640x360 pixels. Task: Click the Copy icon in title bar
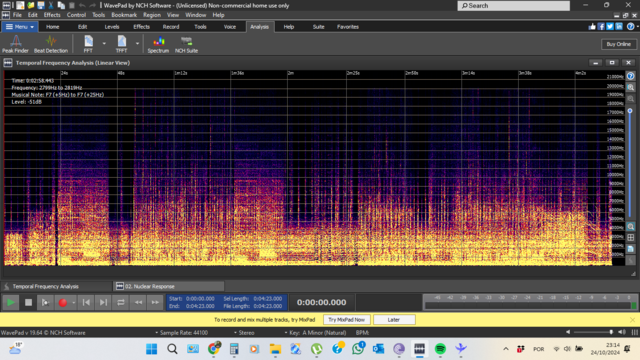[61, 5]
